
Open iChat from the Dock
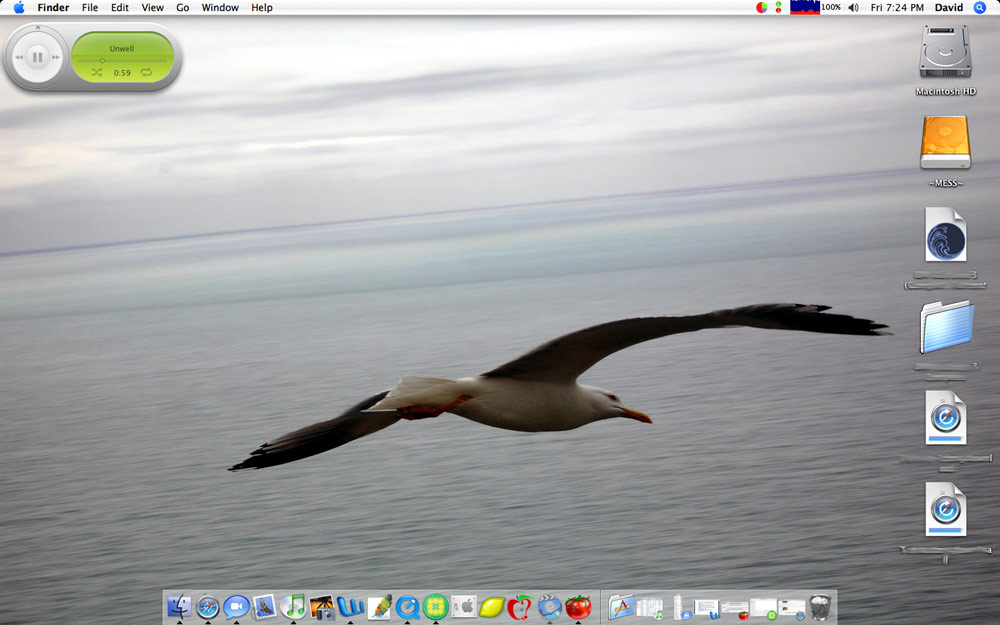point(236,607)
